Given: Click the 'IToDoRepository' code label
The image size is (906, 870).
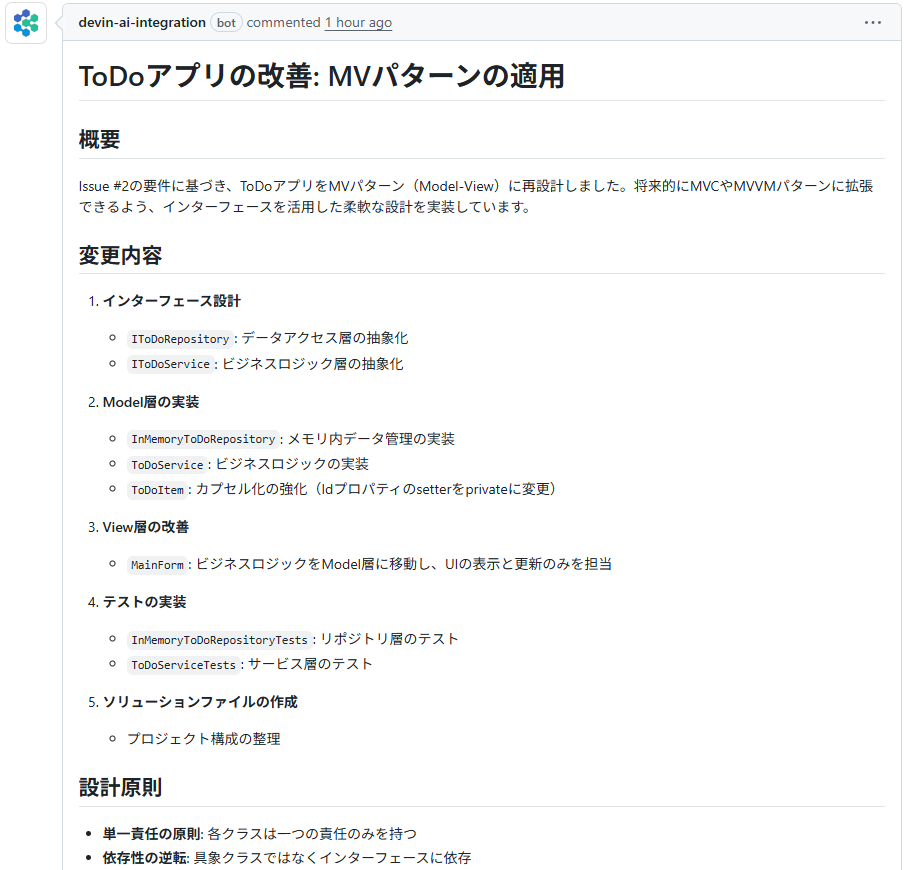Looking at the screenshot, I should click(x=180, y=339).
